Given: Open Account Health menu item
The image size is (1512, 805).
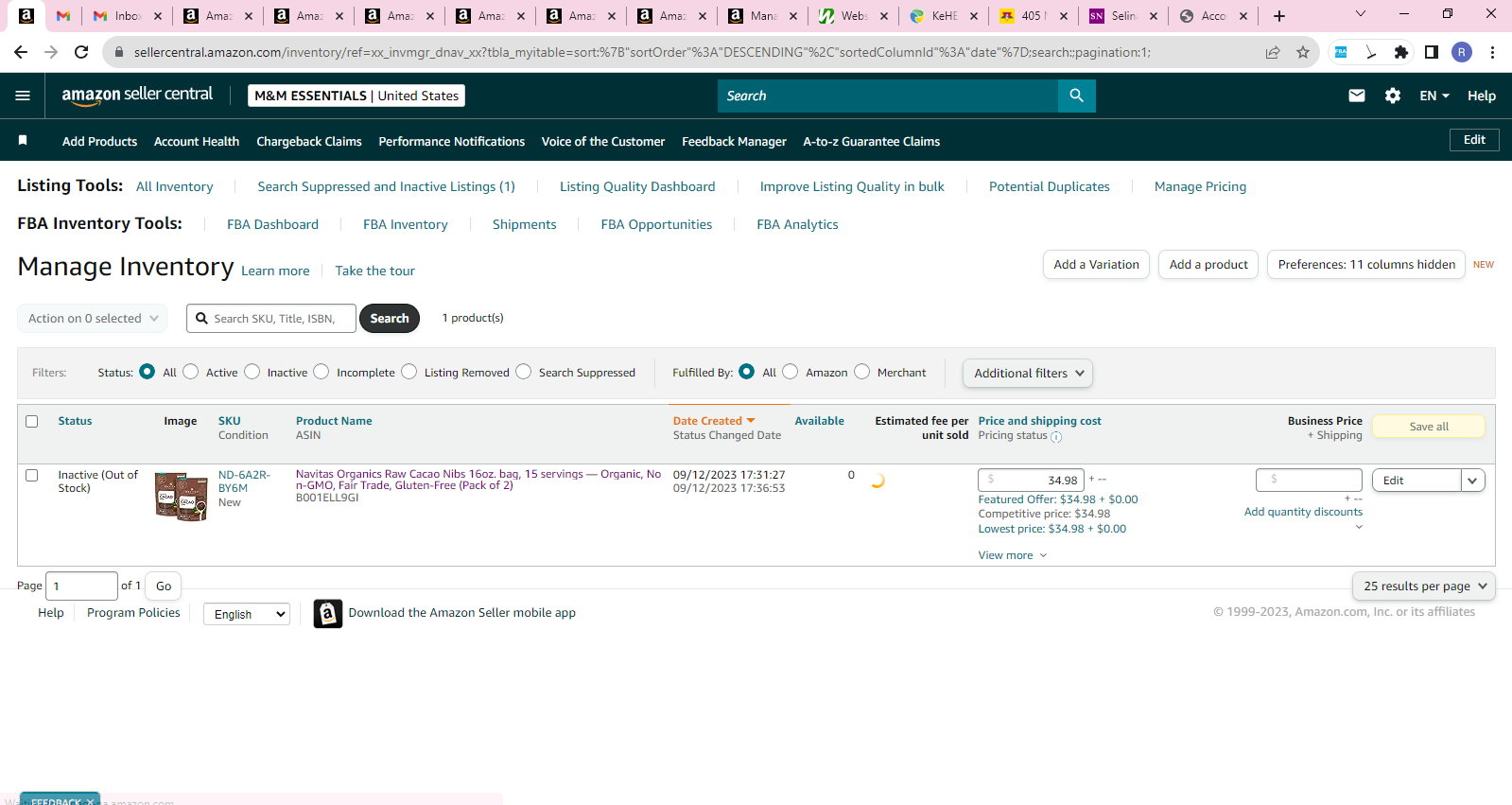Looking at the screenshot, I should 197,141.
